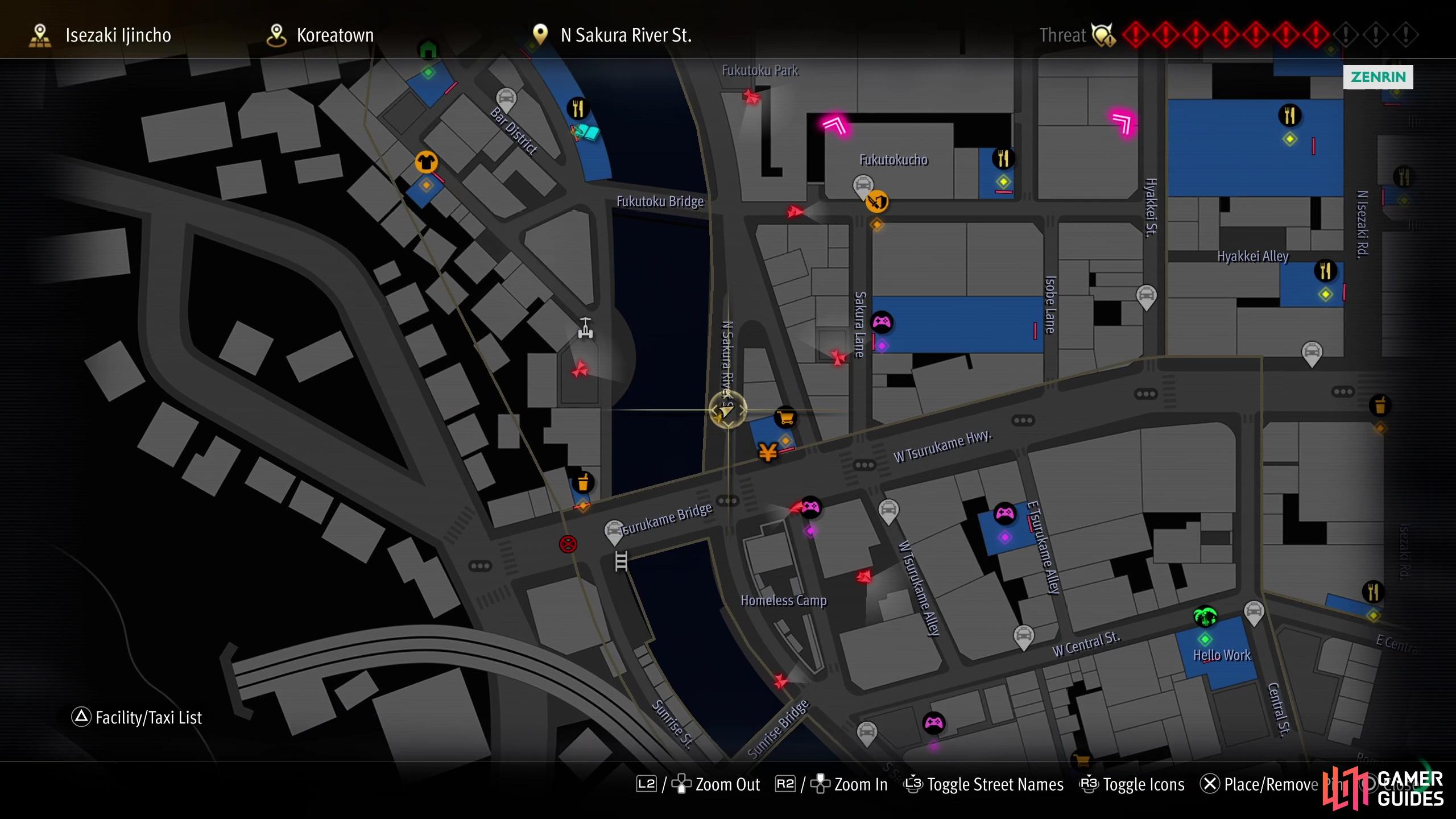Viewport: 1456px width, 819px height.
Task: Select the green Hello Work globe icon
Action: pyautogui.click(x=1205, y=617)
